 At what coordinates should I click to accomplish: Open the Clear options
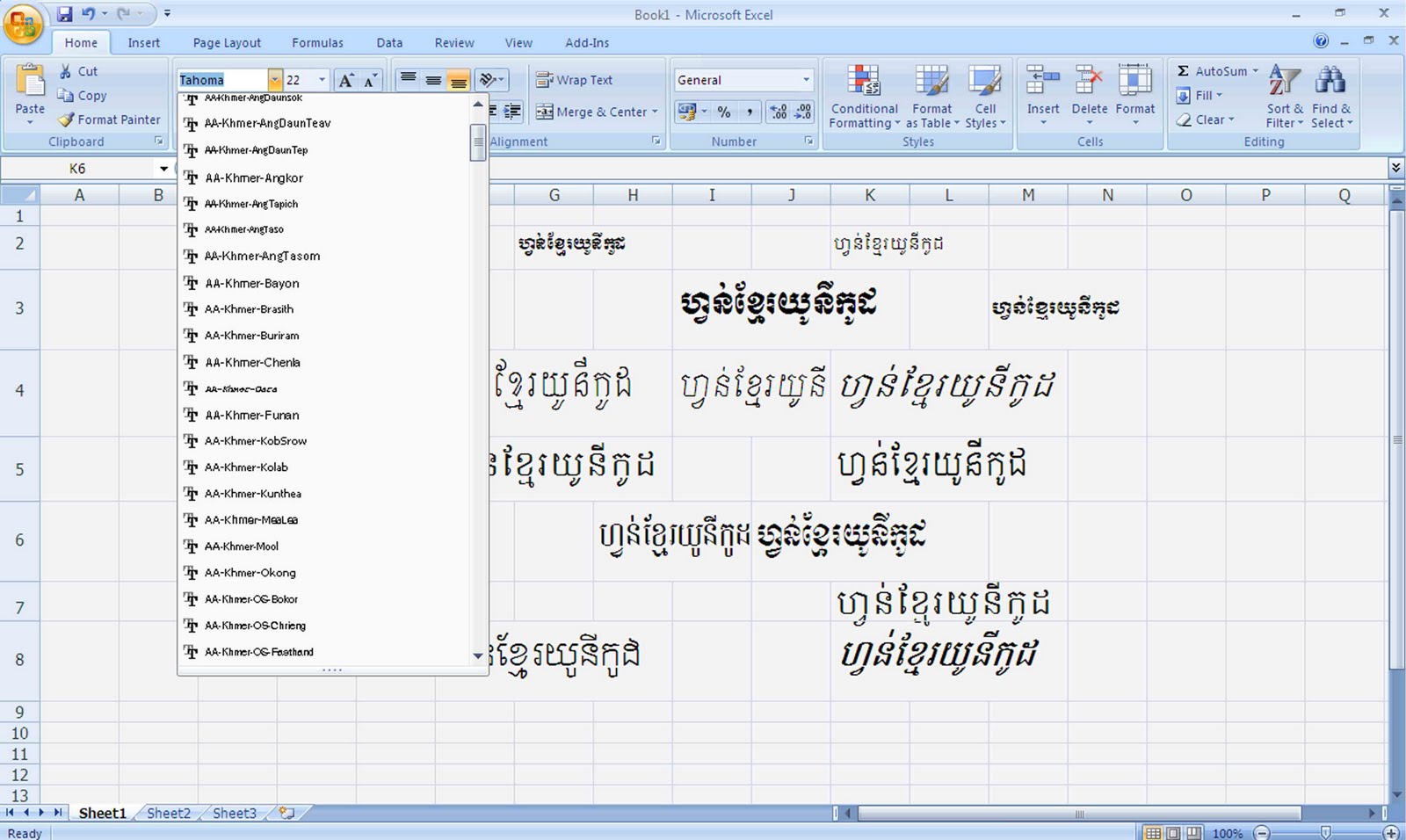pos(1205,119)
